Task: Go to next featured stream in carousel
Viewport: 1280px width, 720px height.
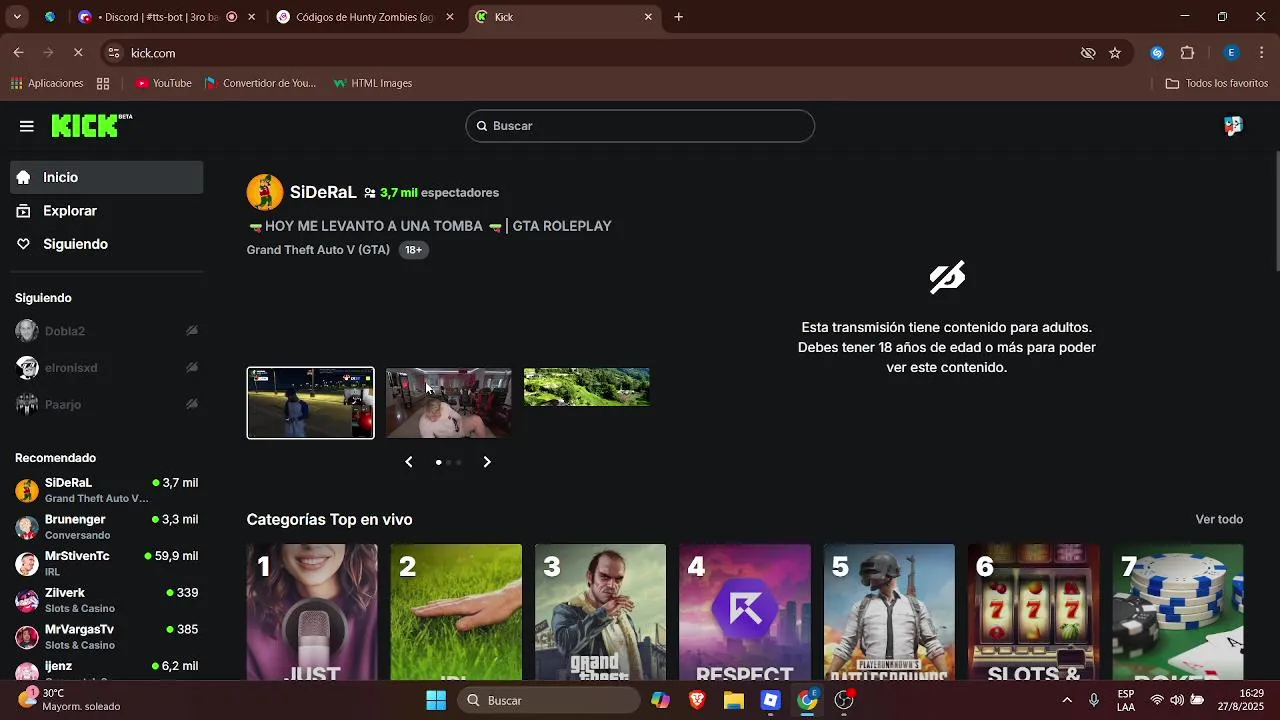Action: 487,462
